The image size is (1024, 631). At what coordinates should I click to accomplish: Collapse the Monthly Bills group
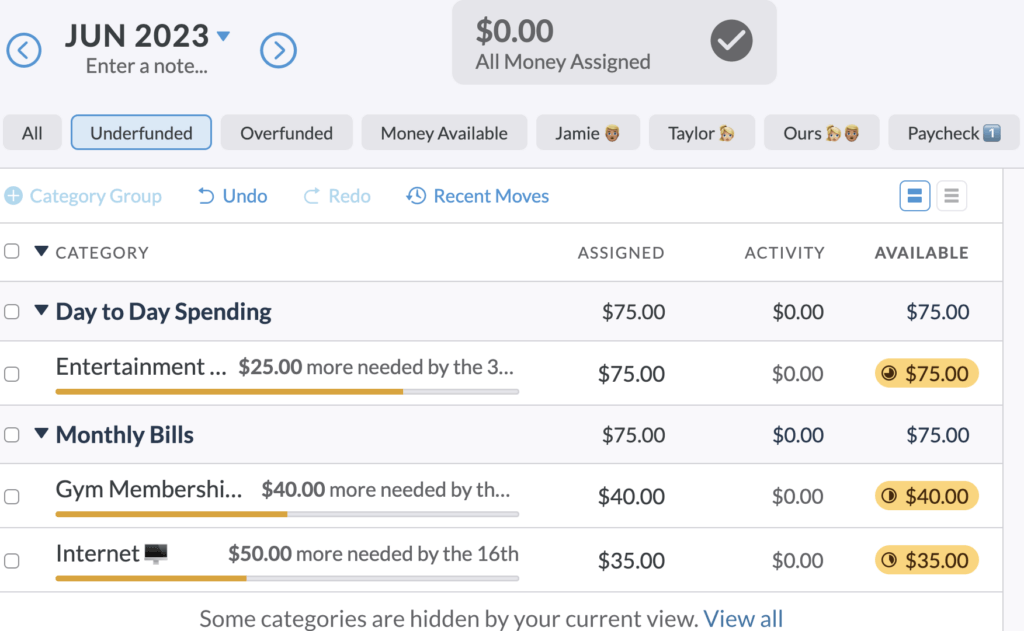41,433
